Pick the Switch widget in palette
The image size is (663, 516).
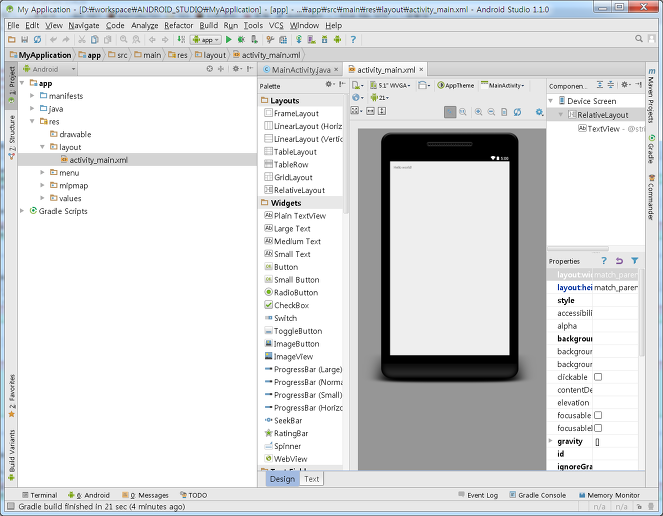(281, 318)
